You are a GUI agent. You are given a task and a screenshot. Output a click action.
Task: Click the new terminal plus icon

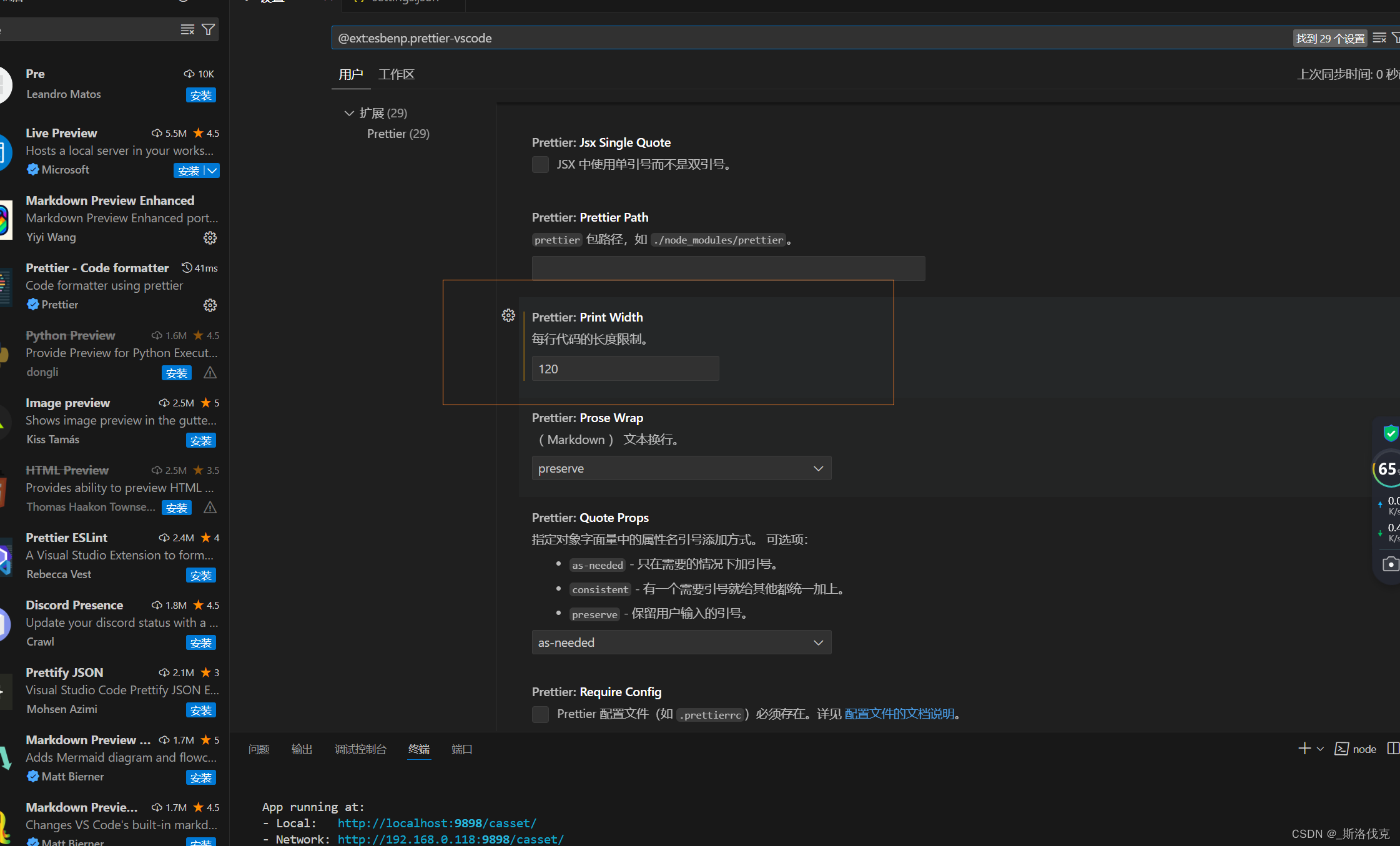click(1304, 749)
